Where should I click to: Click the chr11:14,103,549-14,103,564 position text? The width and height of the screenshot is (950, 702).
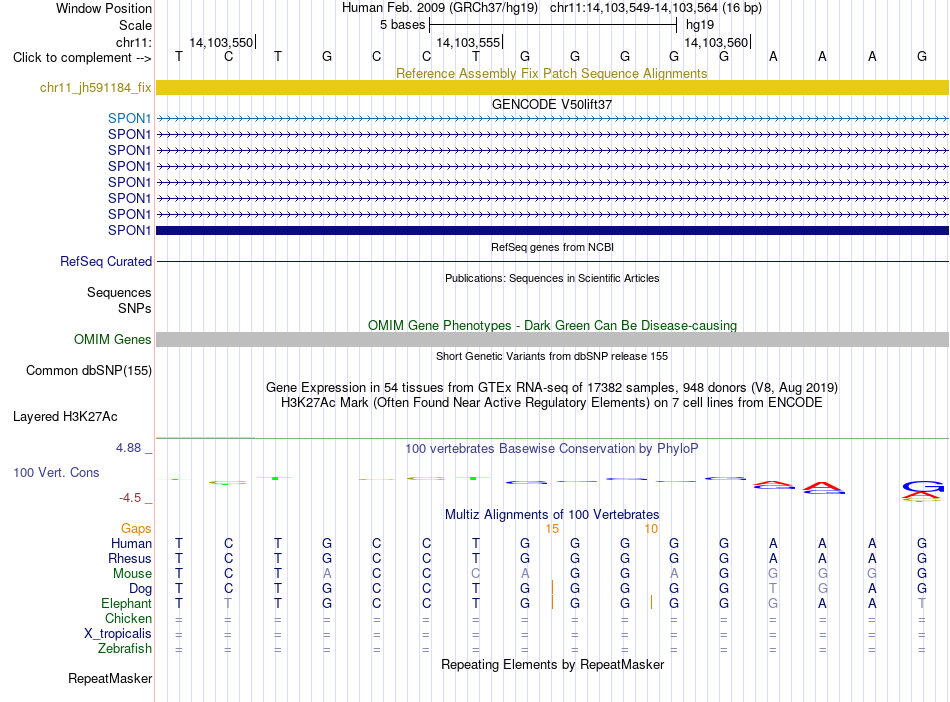pyautogui.click(x=634, y=8)
